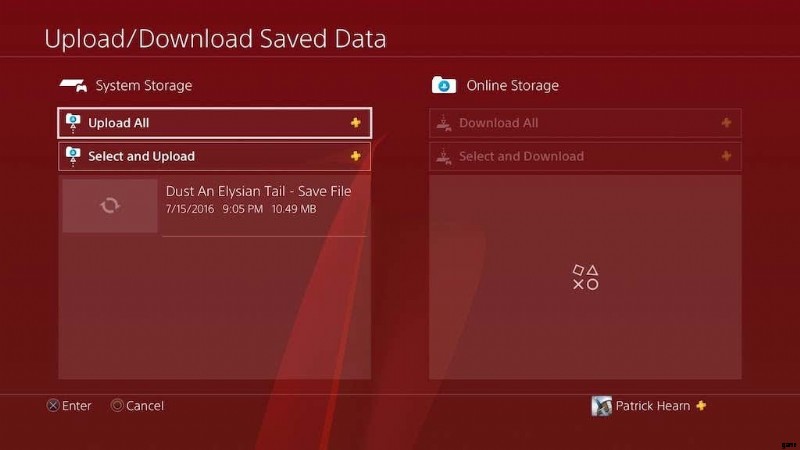Select the Download All option
This screenshot has height=450, width=800.
(x=585, y=123)
